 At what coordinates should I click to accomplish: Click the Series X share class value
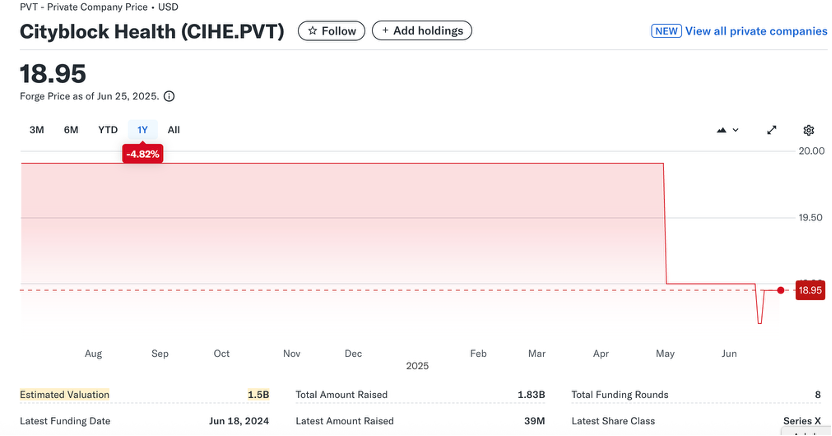click(802, 421)
